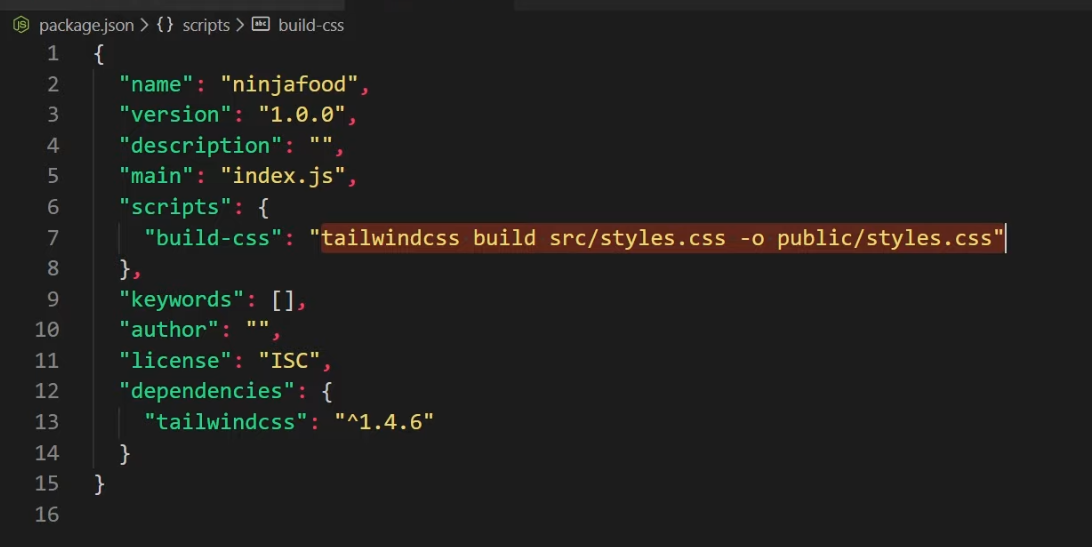
Task: Click the Node.js file icon in breadcrumb
Action: (x=22, y=25)
